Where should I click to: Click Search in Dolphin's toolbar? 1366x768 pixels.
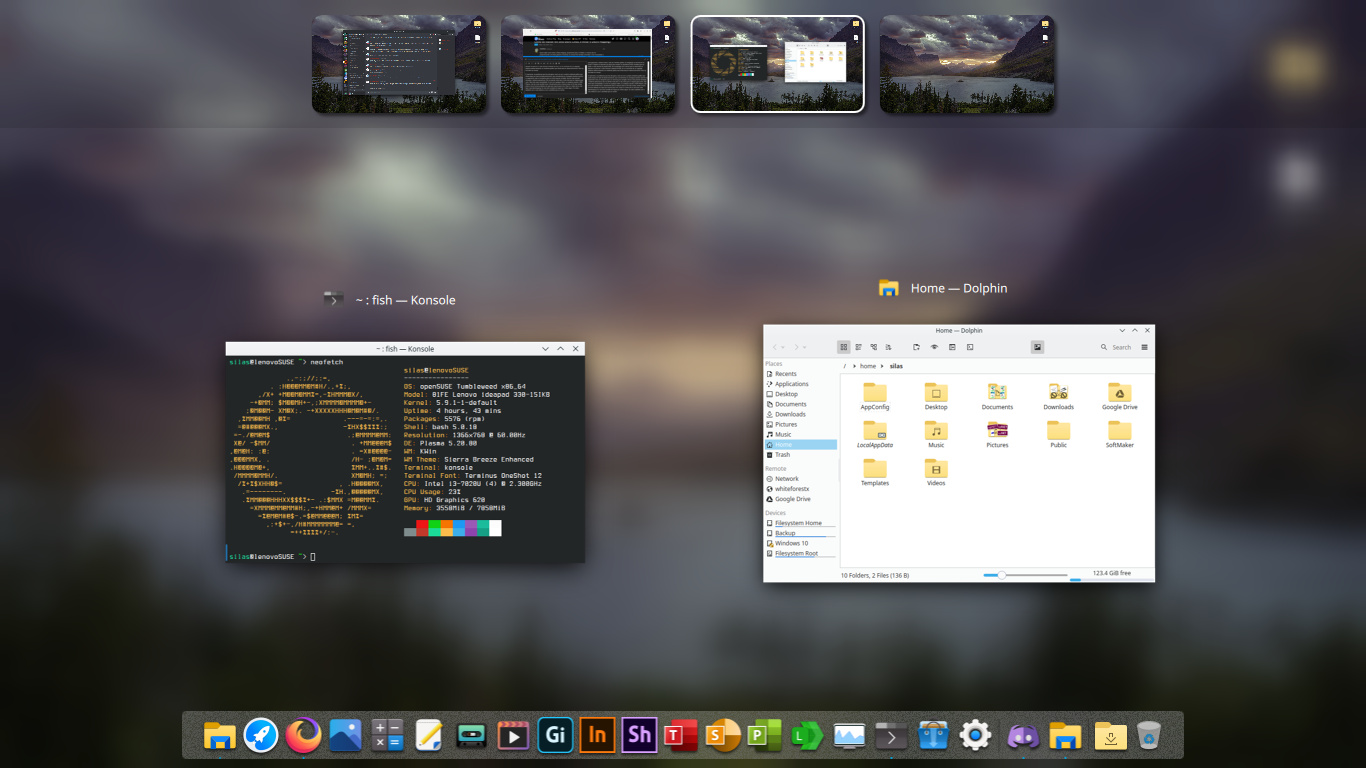[x=1116, y=347]
